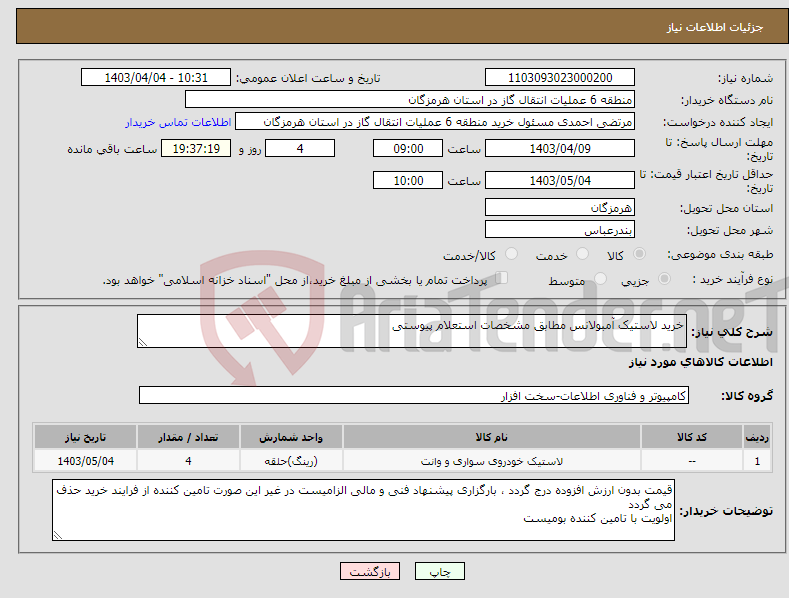Click the واحد شمارش column header
789x598 pixels.
point(291,437)
